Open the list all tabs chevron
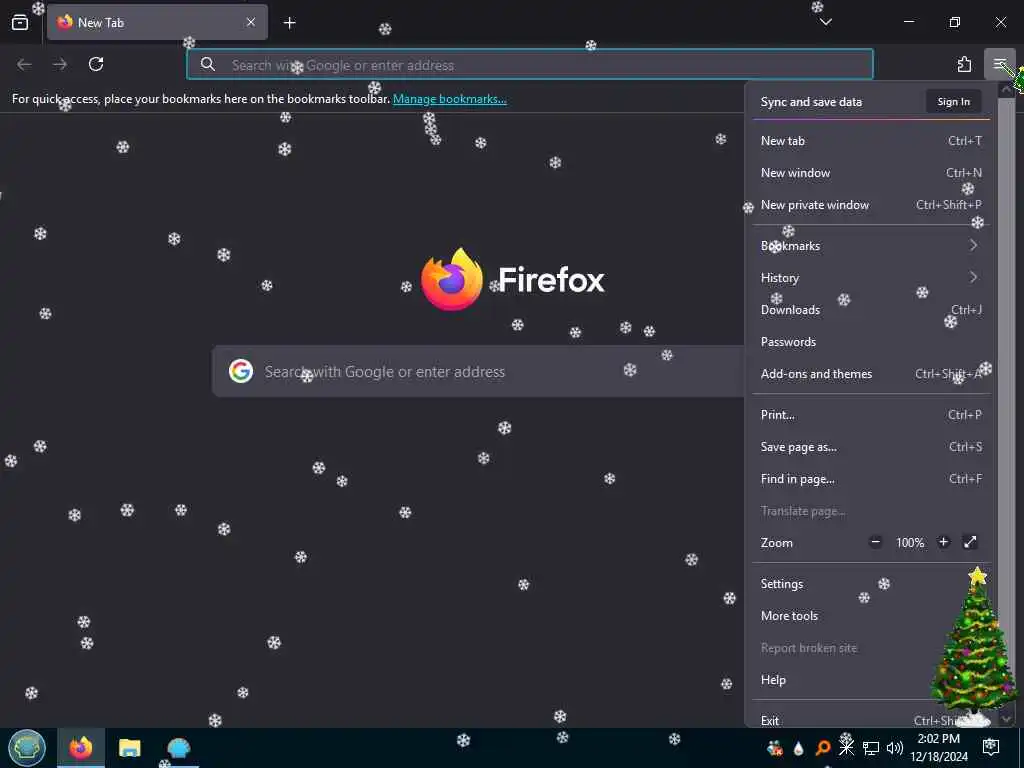 click(825, 22)
